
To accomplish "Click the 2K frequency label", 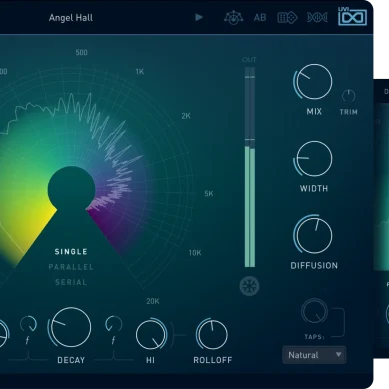I will (186, 116).
